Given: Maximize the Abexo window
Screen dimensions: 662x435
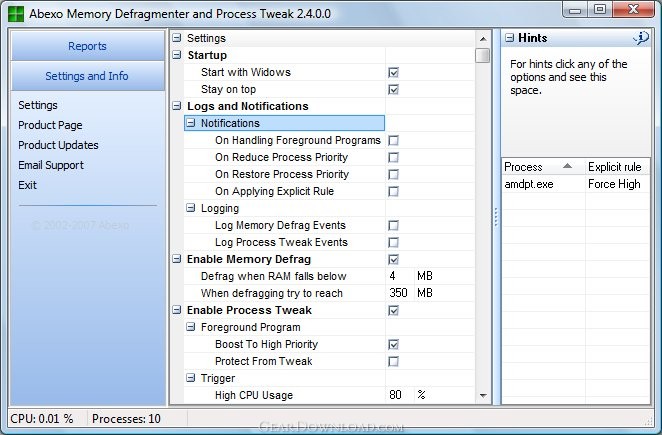Looking at the screenshot, I should point(600,9).
